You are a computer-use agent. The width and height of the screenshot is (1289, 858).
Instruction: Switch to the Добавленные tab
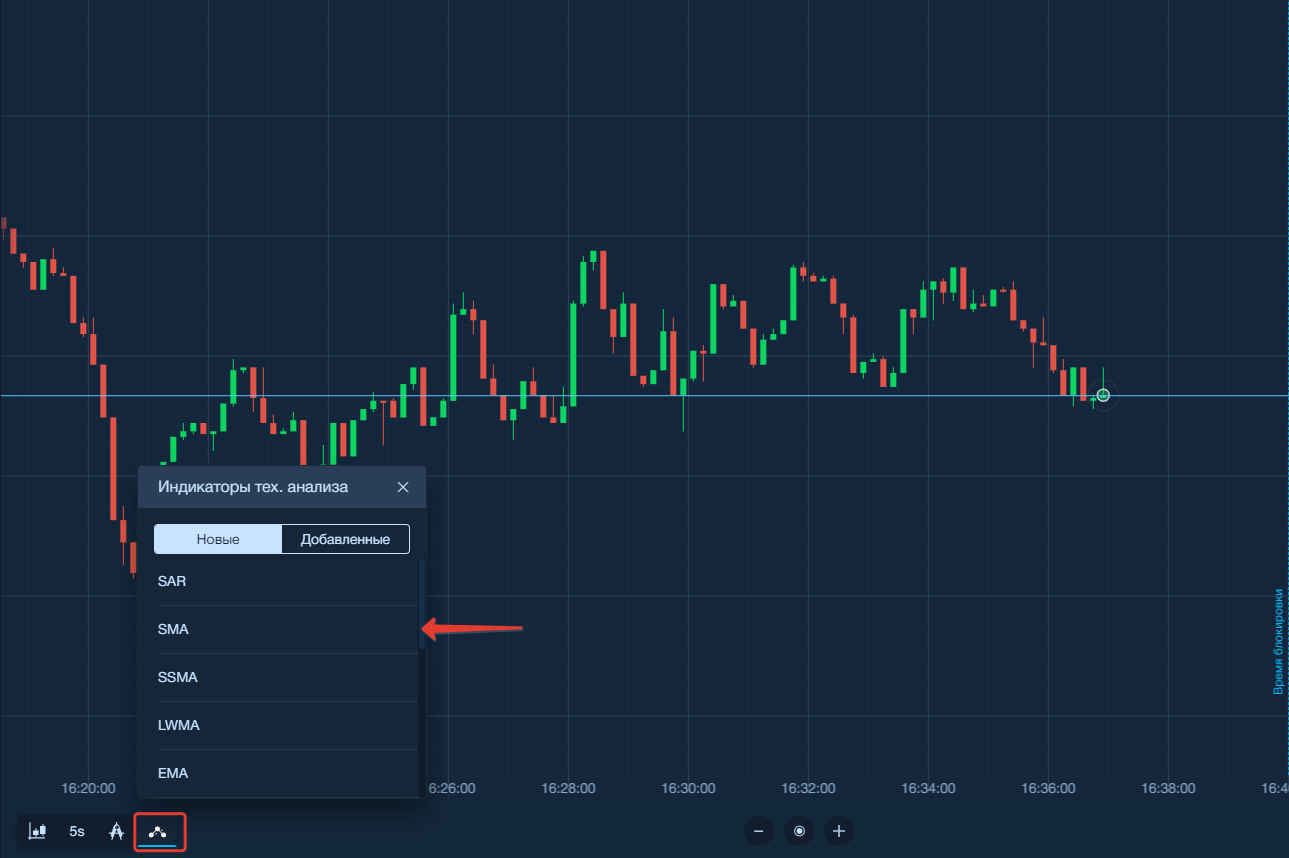point(345,539)
